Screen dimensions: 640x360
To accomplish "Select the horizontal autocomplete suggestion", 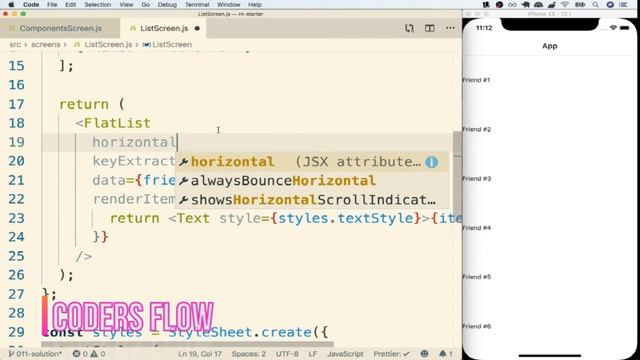I will pos(312,162).
